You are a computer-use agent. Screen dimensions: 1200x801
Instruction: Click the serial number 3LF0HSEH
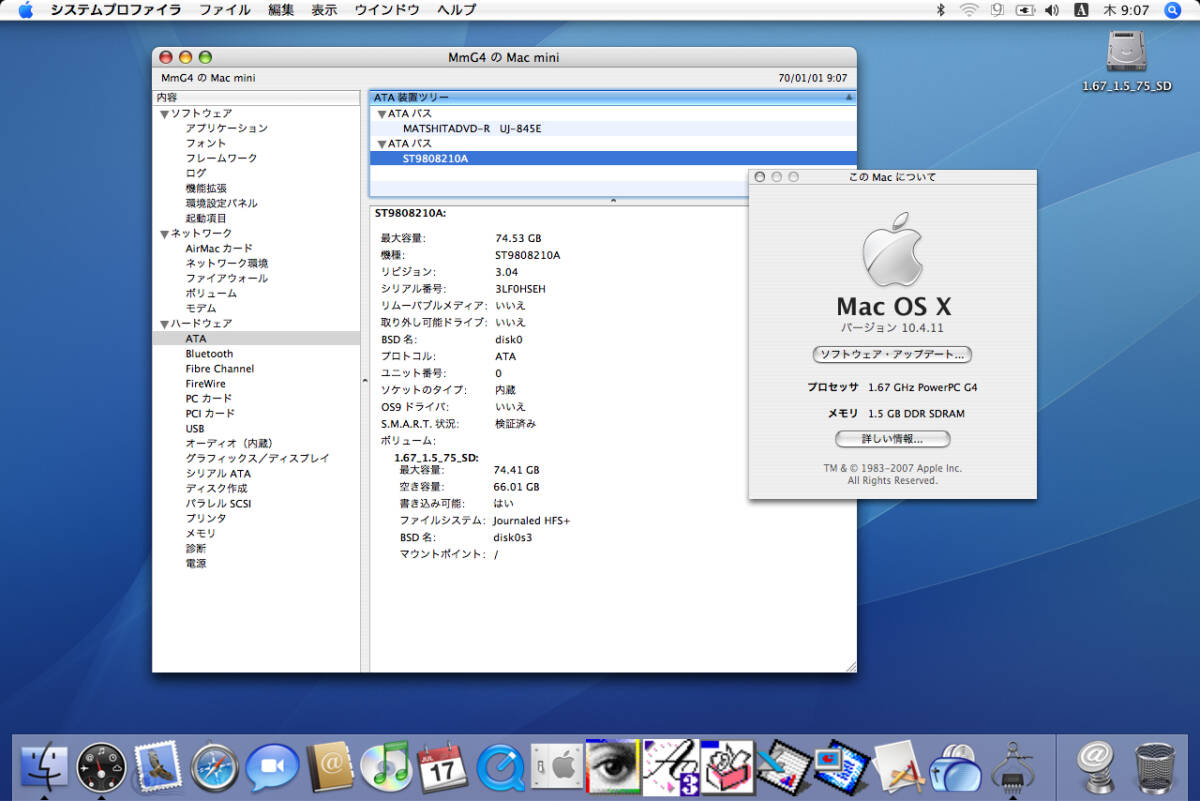click(x=520, y=289)
